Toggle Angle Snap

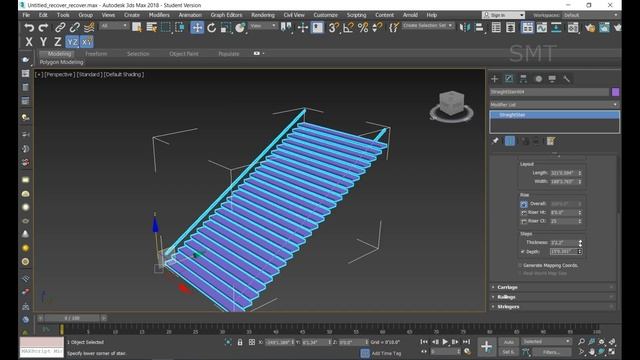348,28
